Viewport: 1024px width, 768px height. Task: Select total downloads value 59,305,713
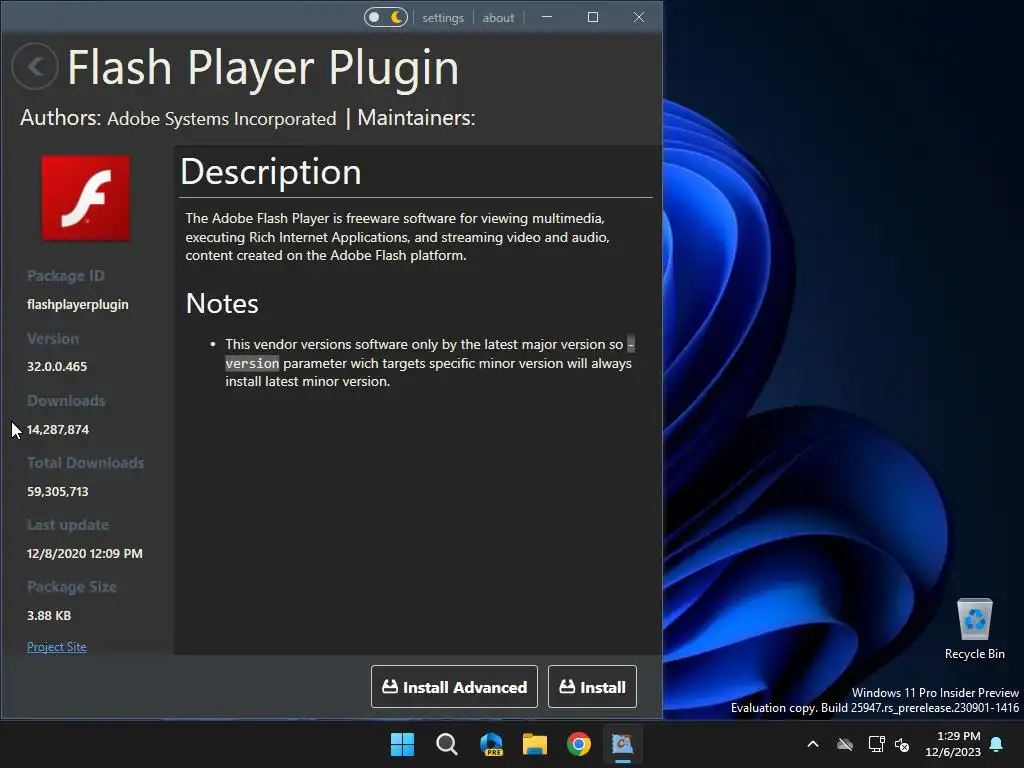tap(57, 491)
